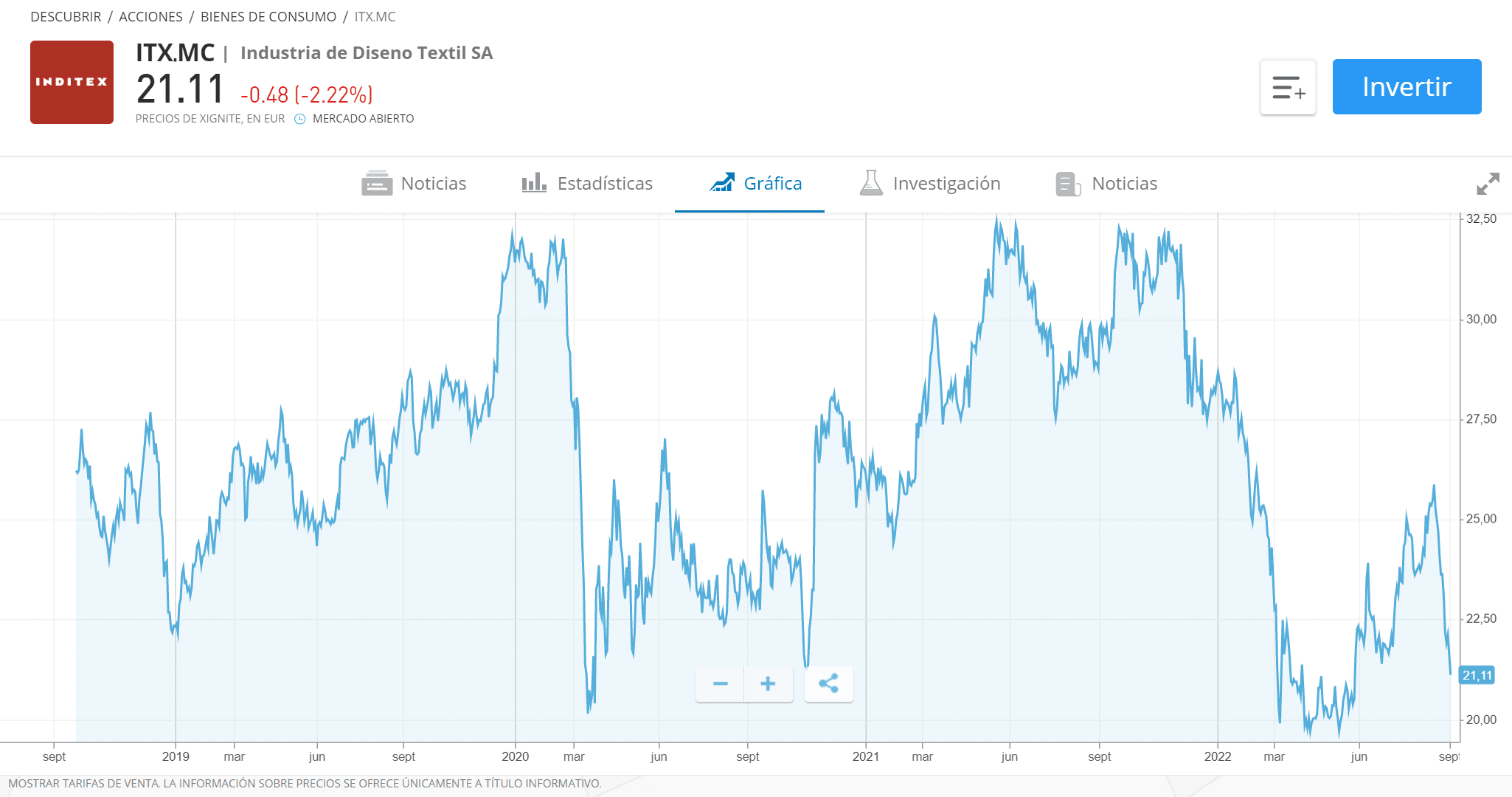Viewport: 1512px width, 797px height.
Task: Navigate to DESCUBRIR breadcrumb
Action: 65,16
